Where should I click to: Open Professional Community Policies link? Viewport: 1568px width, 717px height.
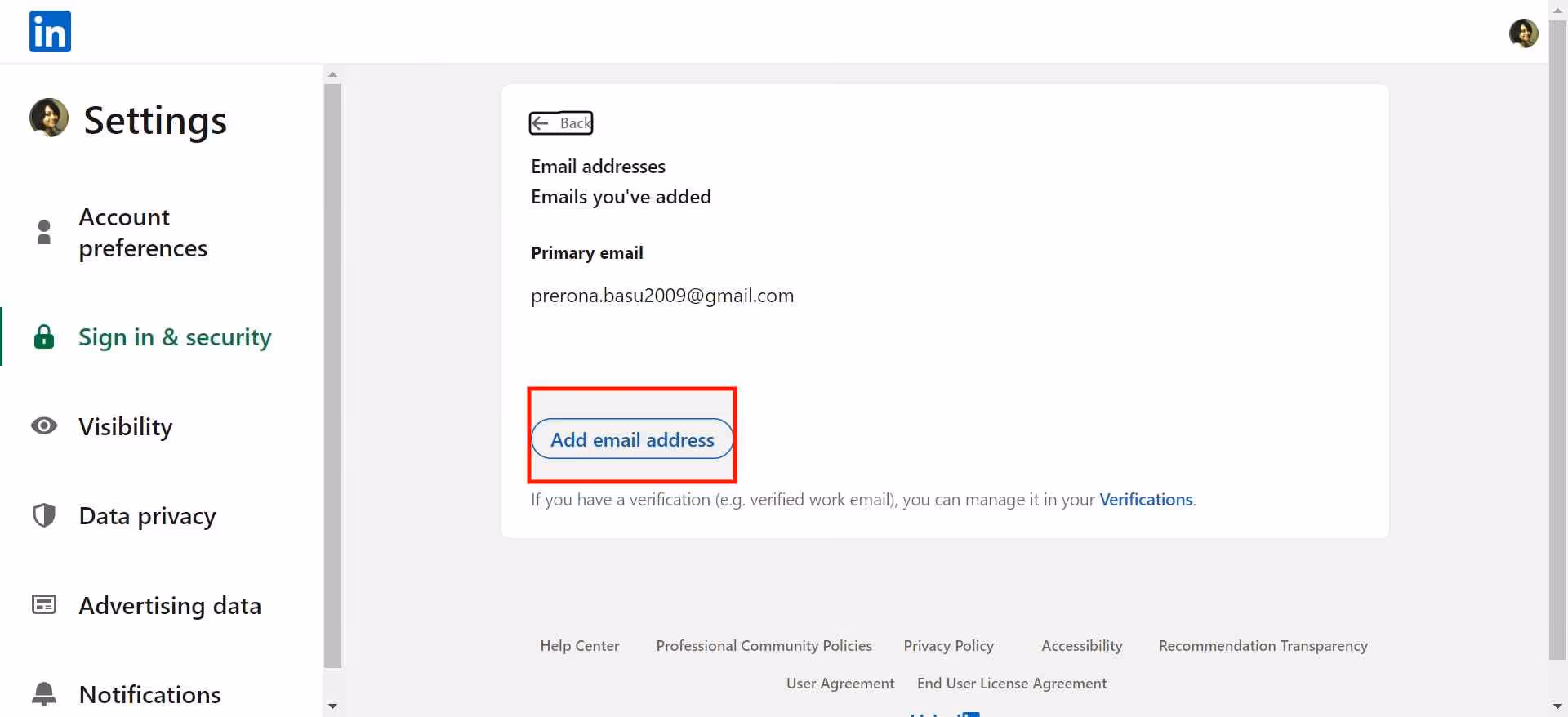(764, 646)
